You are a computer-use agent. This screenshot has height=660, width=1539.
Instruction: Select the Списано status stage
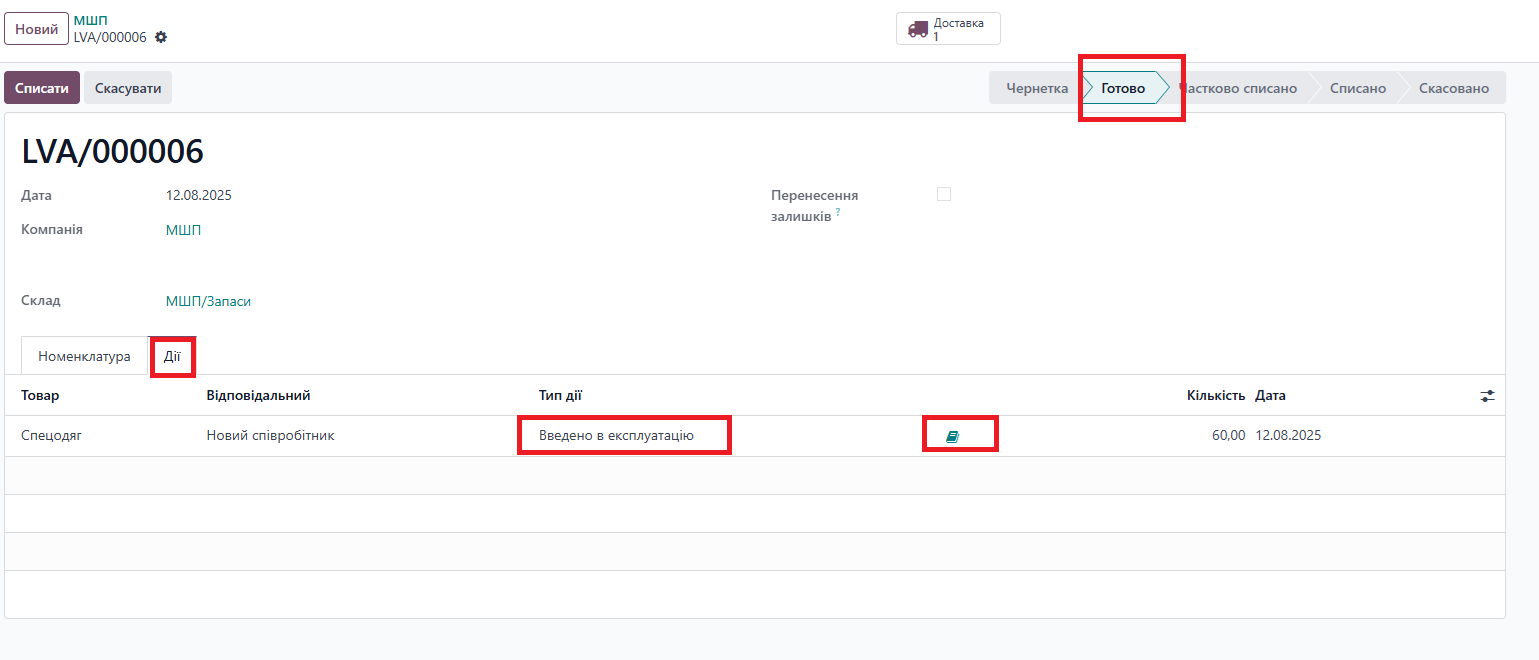click(1357, 88)
